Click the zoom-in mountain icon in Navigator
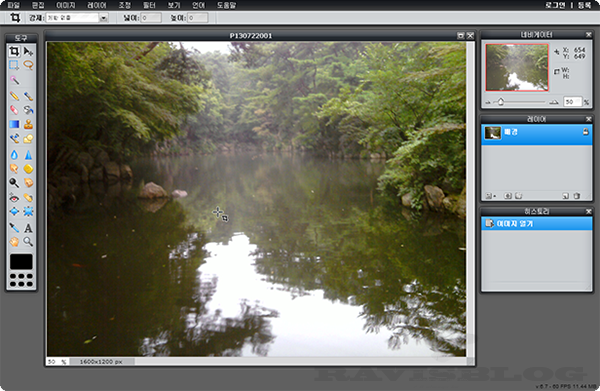This screenshot has width=600, height=391. click(554, 102)
